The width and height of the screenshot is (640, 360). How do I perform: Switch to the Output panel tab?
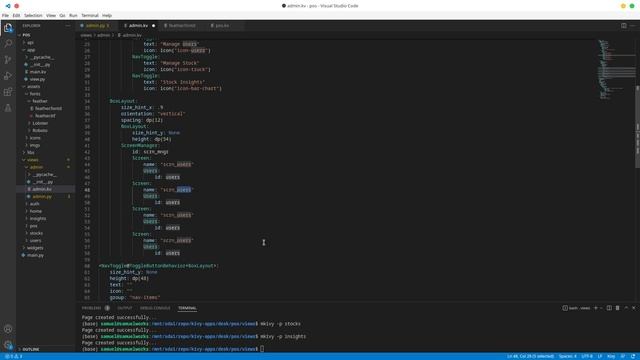coord(125,308)
